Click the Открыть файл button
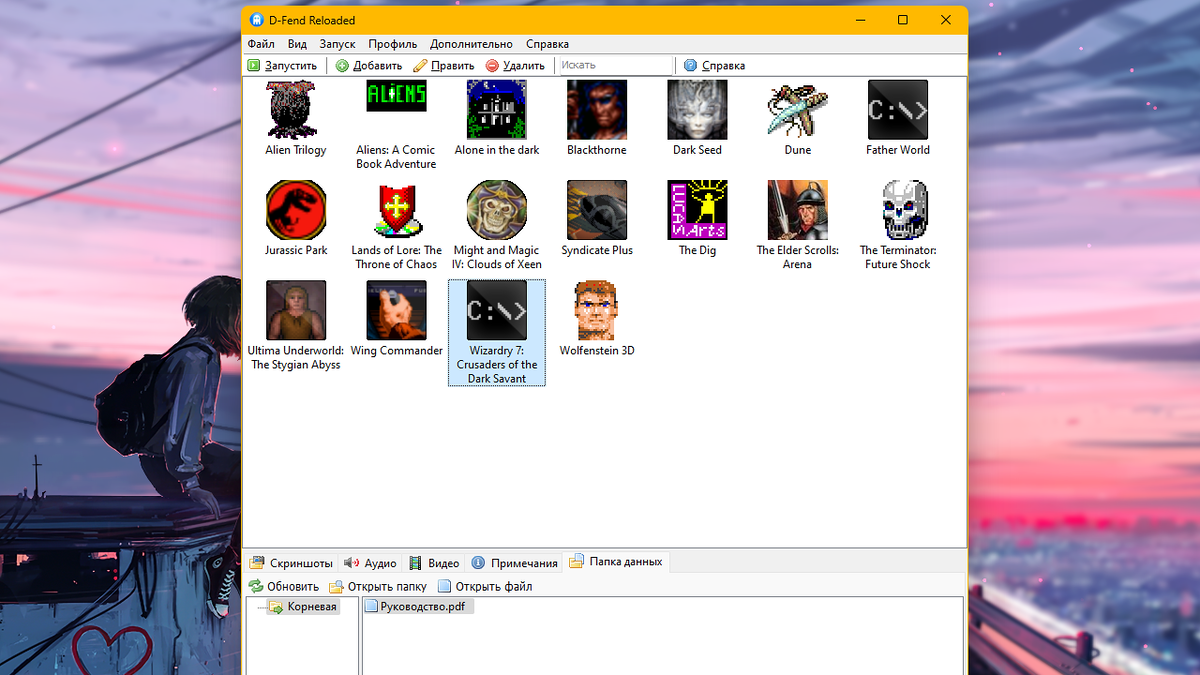This screenshot has width=1200, height=675. pos(485,587)
